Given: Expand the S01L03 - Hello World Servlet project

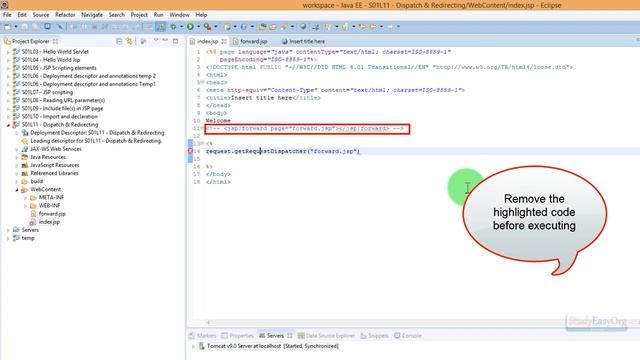Looking at the screenshot, I should pyautogui.click(x=8, y=52).
